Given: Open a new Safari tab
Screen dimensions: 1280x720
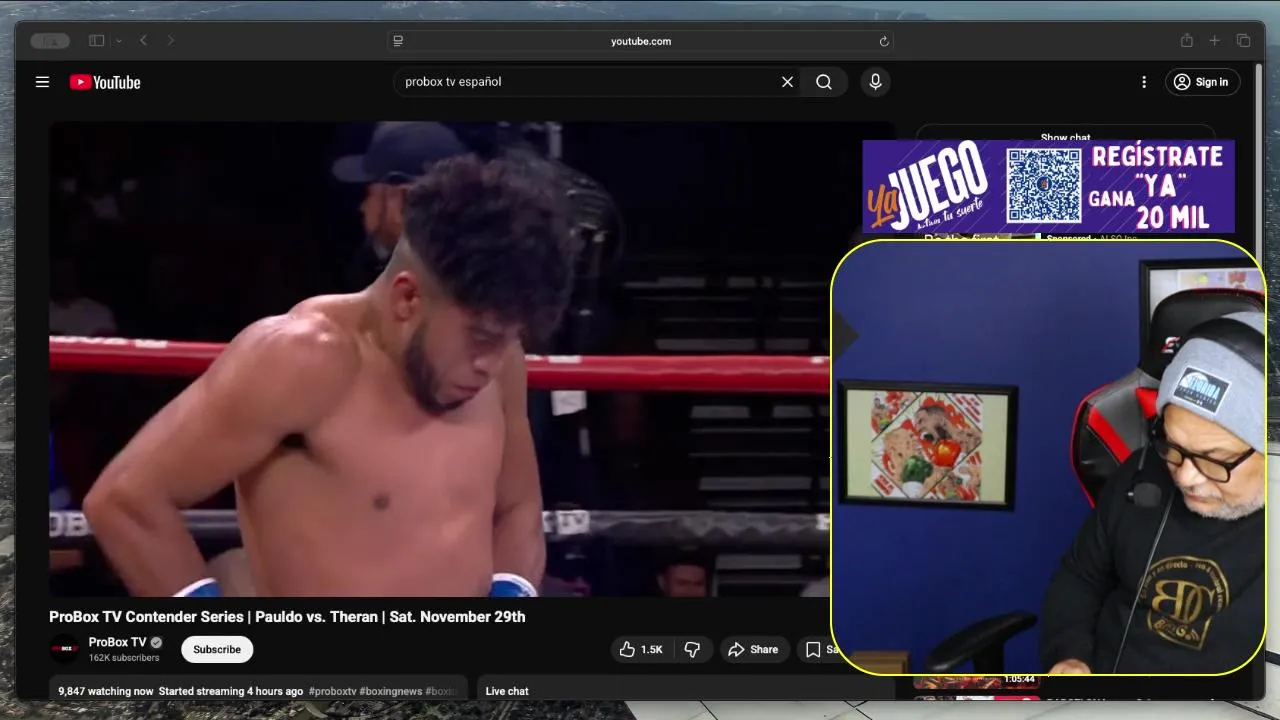Looking at the screenshot, I should [1215, 40].
